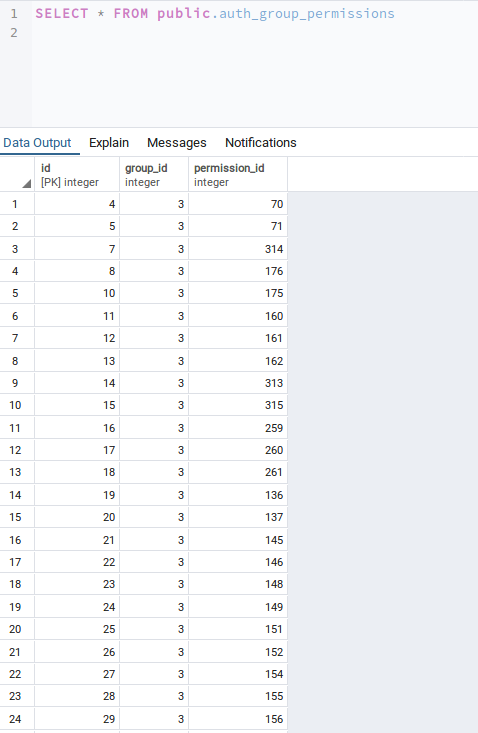Open the Data Output tab
The image size is (478, 733).
[x=37, y=143]
